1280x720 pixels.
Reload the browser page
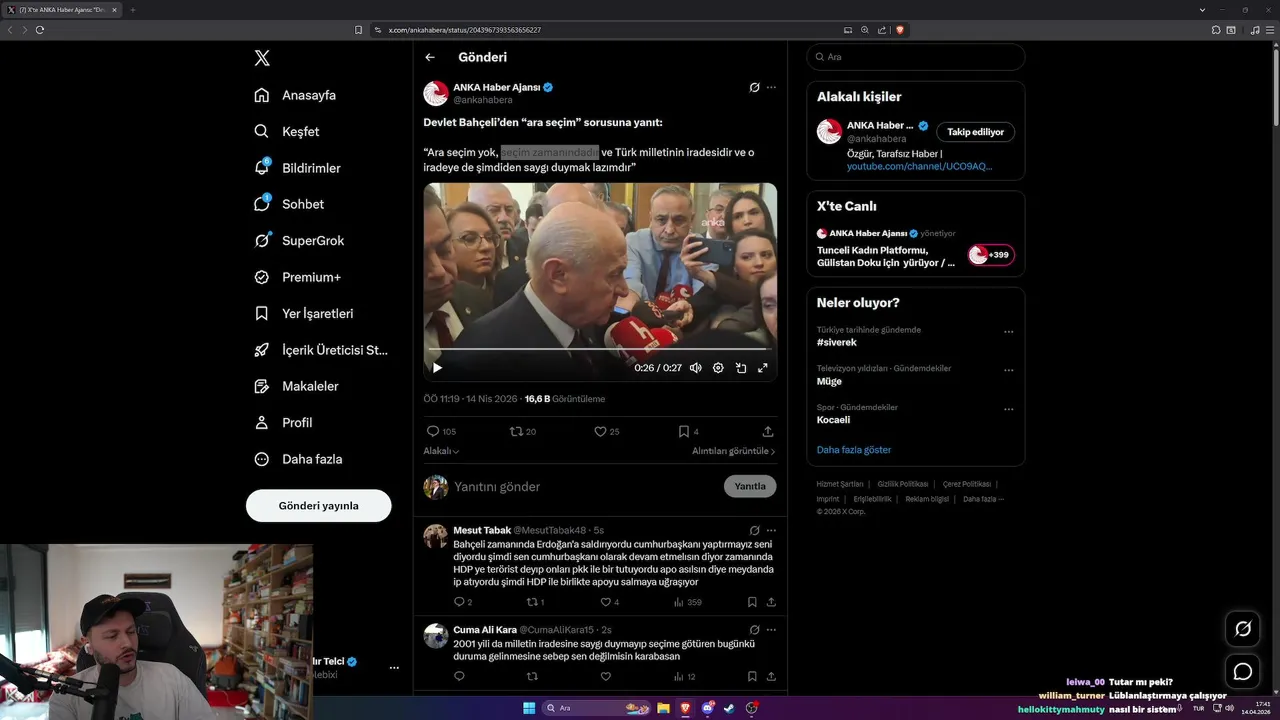click(40, 30)
